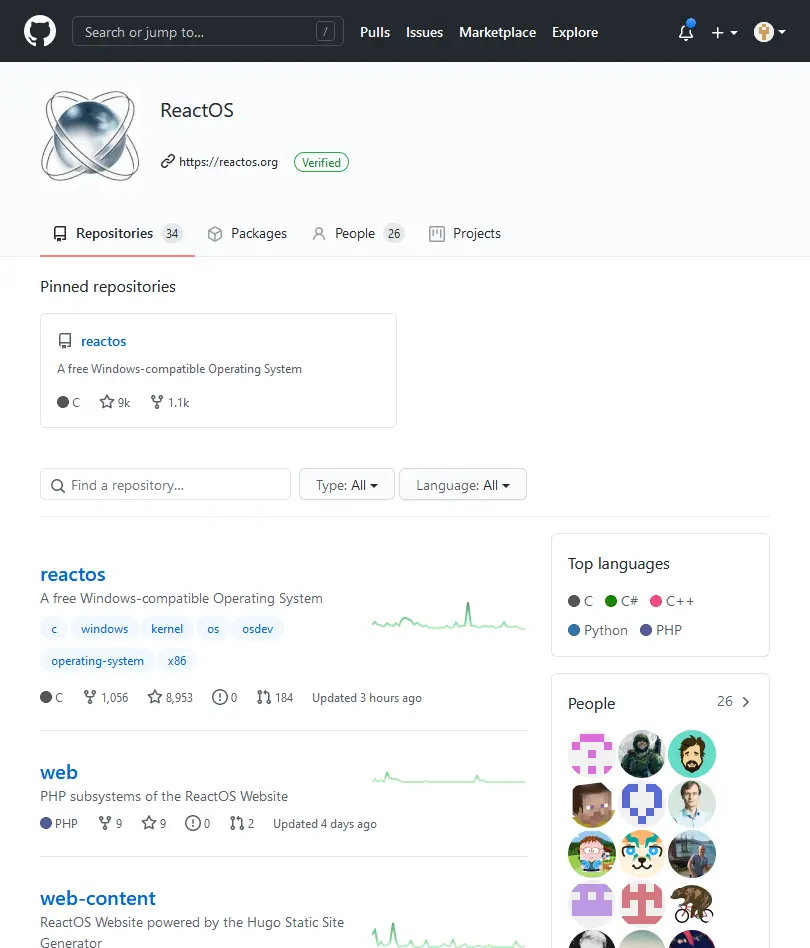Click the 'os' topic tag
The image size is (810, 948).
[213, 629]
